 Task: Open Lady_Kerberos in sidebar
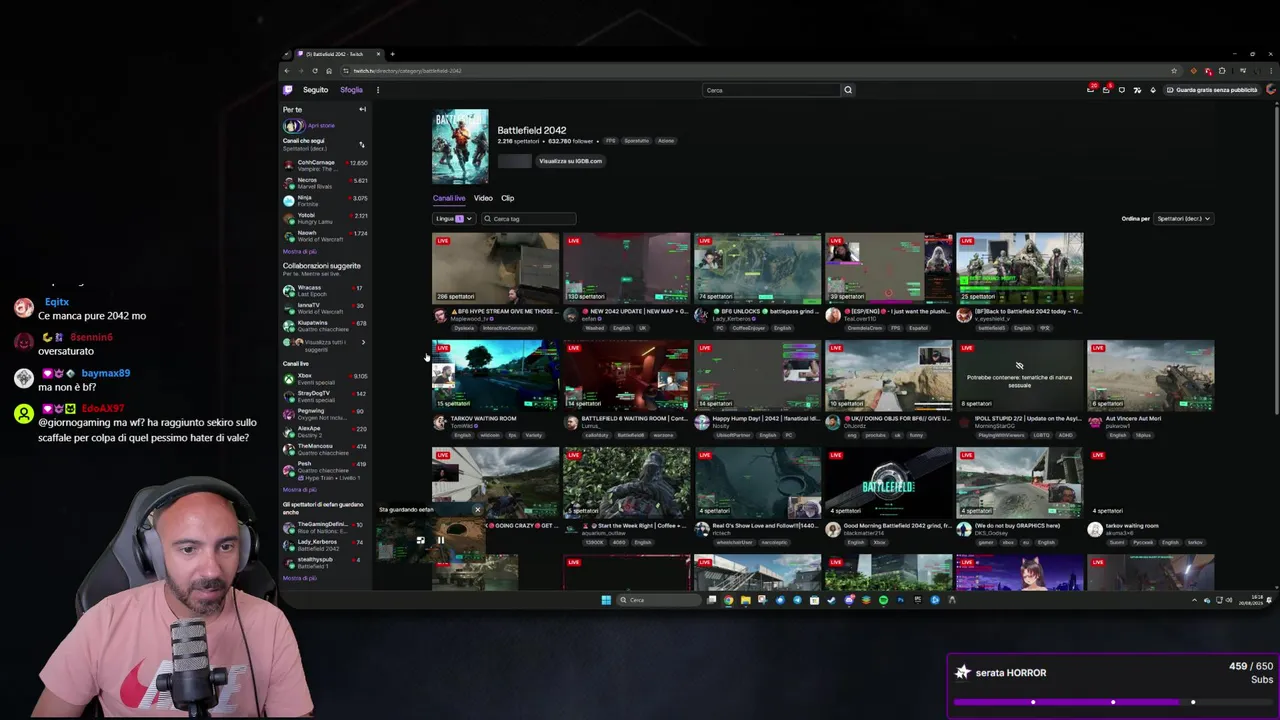point(325,545)
